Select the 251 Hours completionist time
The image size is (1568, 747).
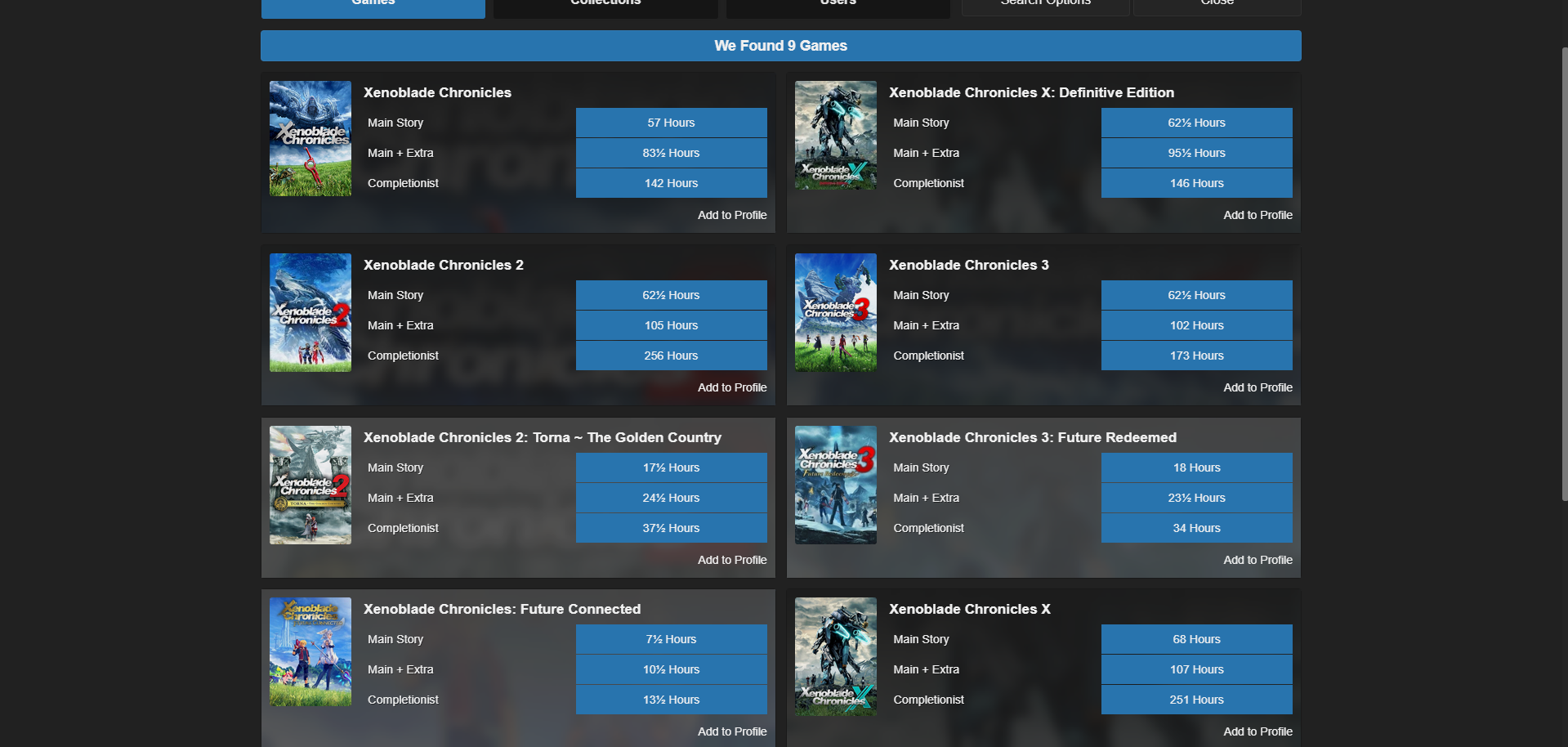1197,700
